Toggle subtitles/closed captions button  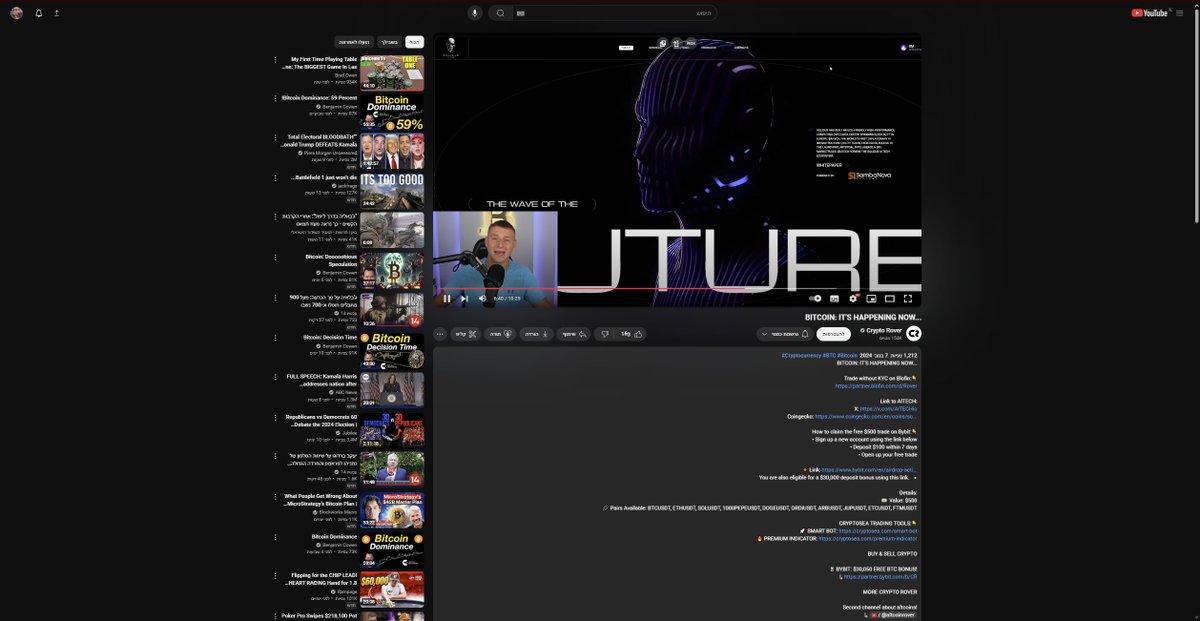coord(834,298)
